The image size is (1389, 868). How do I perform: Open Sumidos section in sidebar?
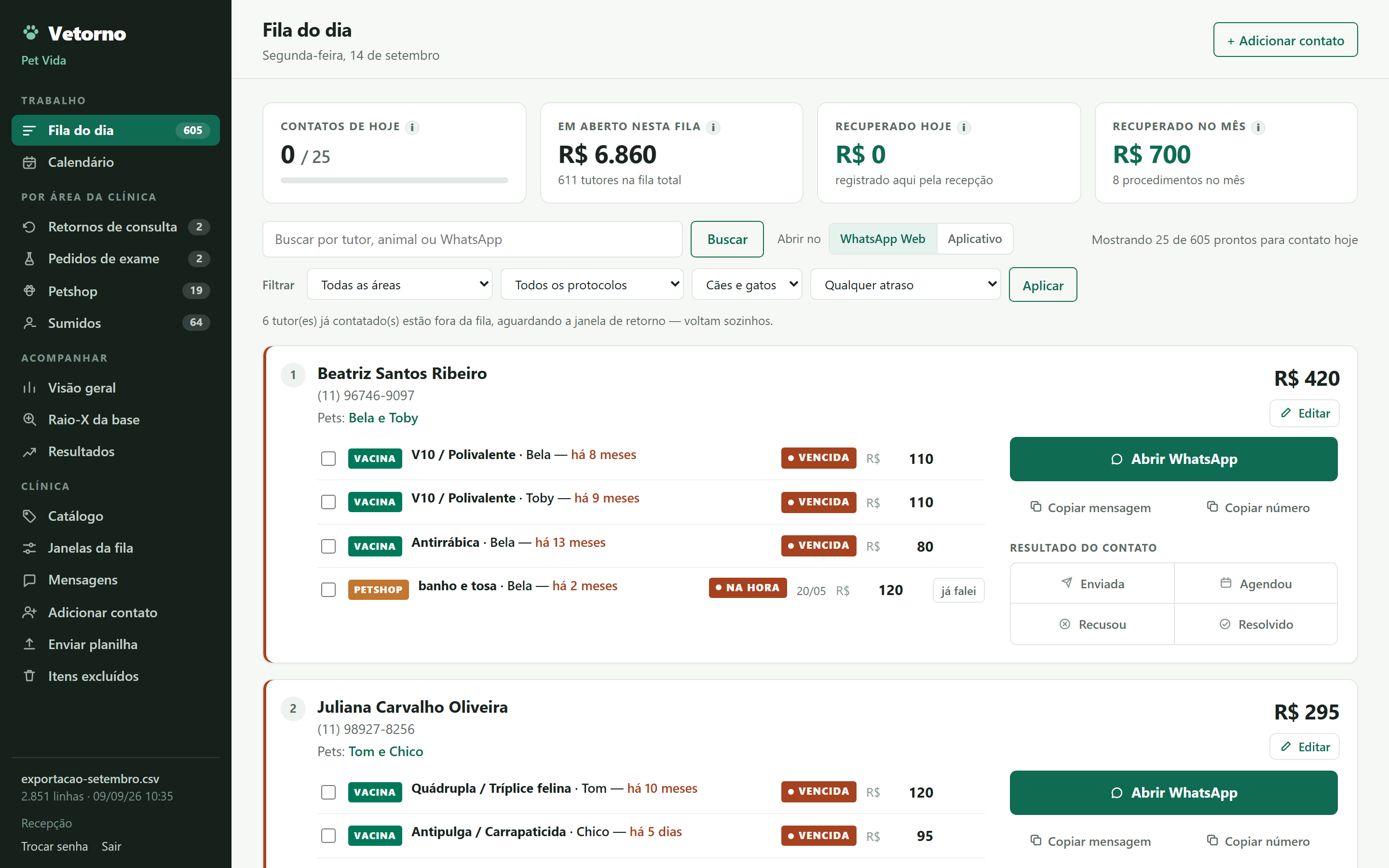coord(115,323)
